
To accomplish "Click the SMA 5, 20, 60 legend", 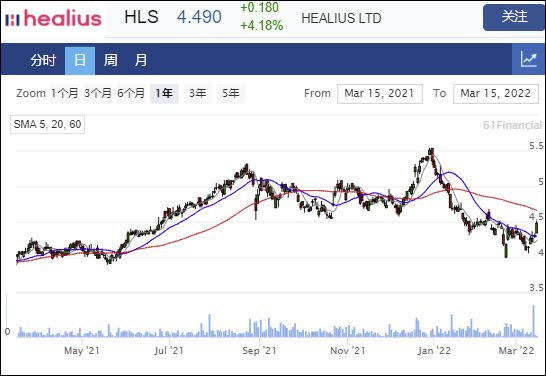I will pos(47,124).
